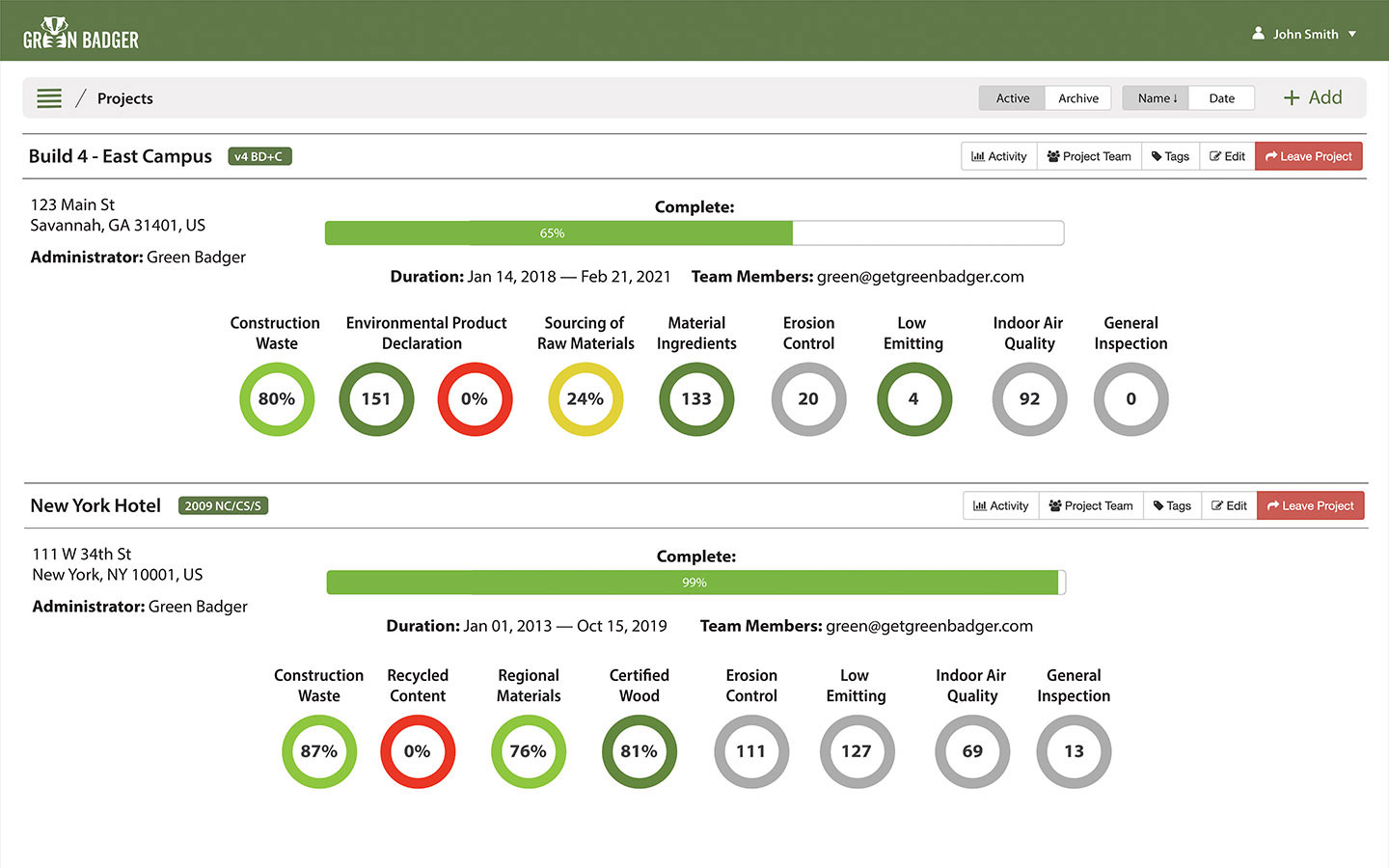Image resolution: width=1389 pixels, height=868 pixels.
Task: Click the 4 Low Emitting circle
Action: click(x=913, y=399)
